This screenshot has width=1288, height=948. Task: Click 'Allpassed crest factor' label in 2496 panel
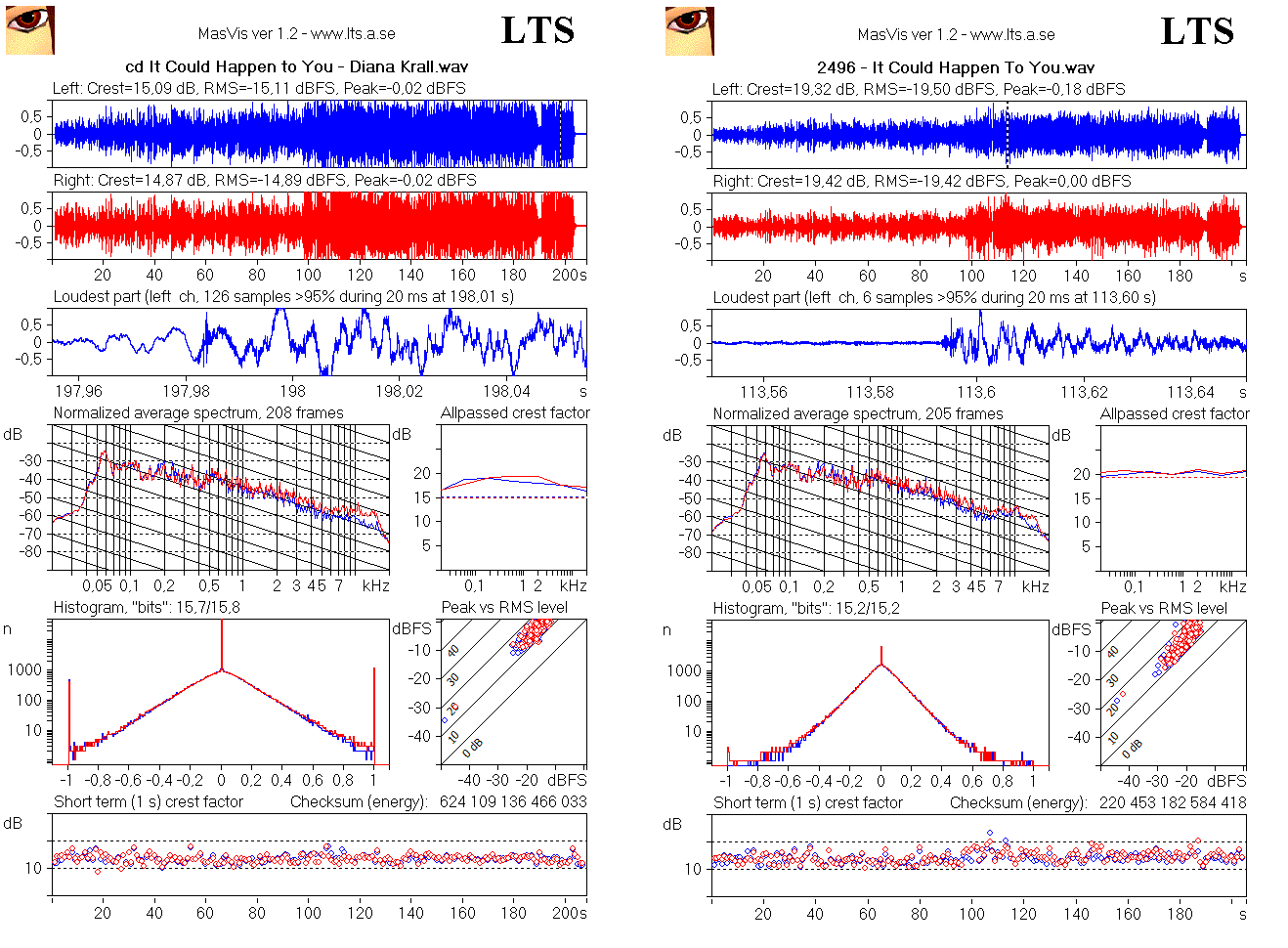pos(1175,413)
